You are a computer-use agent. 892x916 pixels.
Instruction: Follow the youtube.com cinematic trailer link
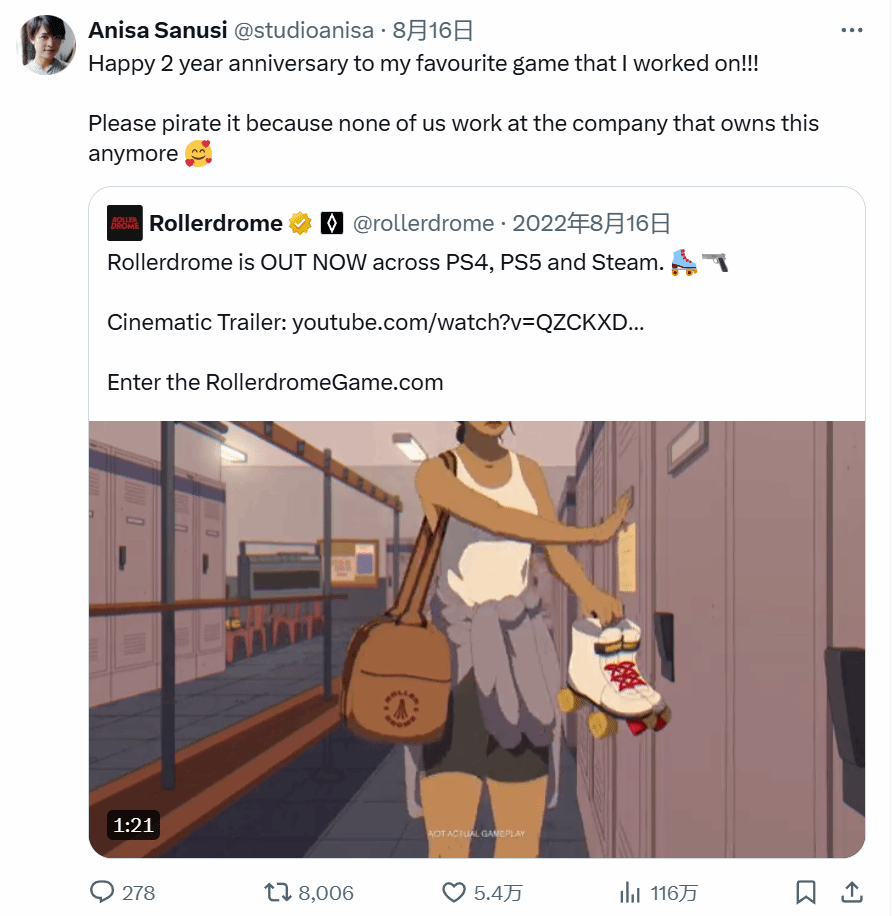coord(468,322)
